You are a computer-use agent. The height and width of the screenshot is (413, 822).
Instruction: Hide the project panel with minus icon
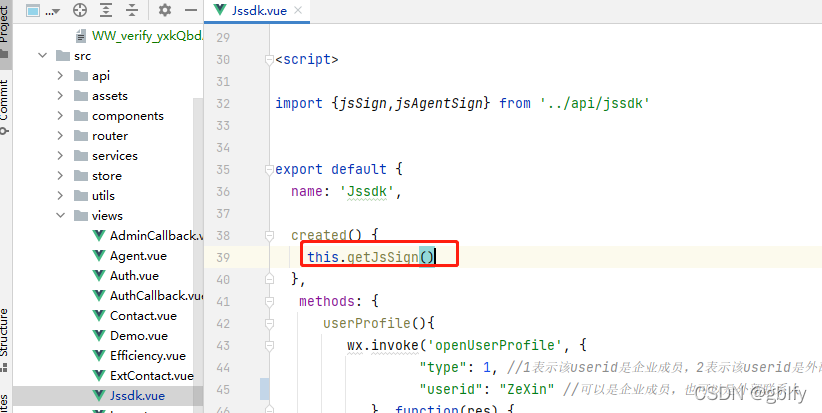(191, 10)
